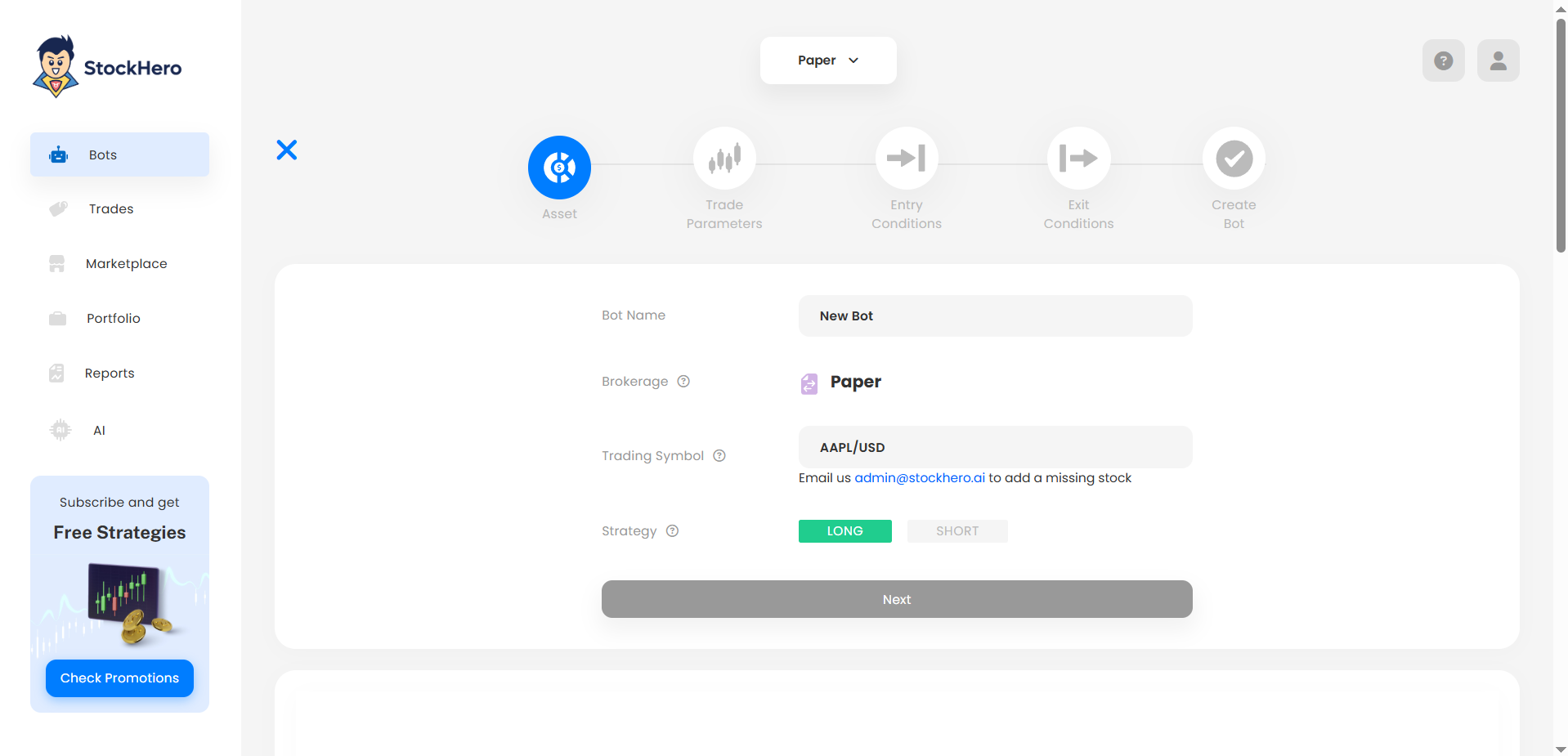The image size is (1568, 756).
Task: Click the admin@stockhero.ai email link
Action: coord(920,478)
